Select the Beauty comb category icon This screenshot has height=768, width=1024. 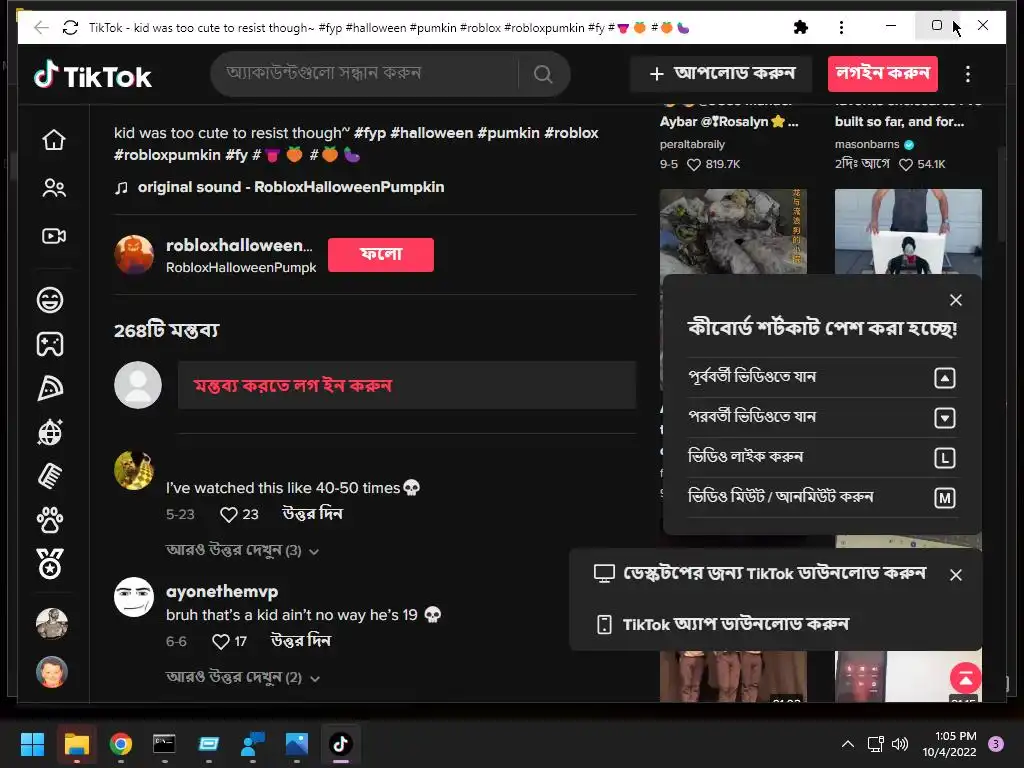(x=50, y=476)
